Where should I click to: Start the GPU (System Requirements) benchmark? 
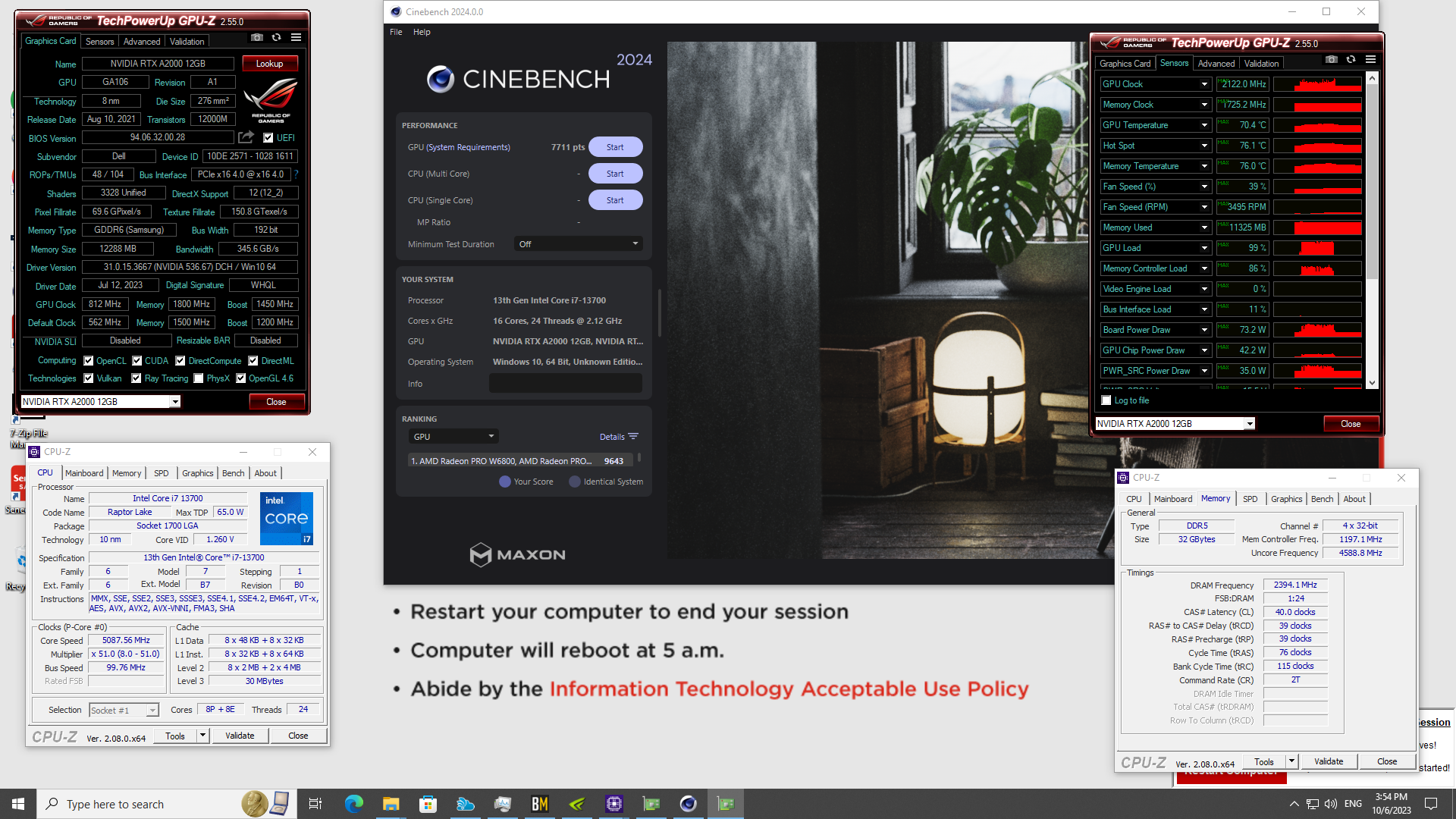[x=615, y=147]
